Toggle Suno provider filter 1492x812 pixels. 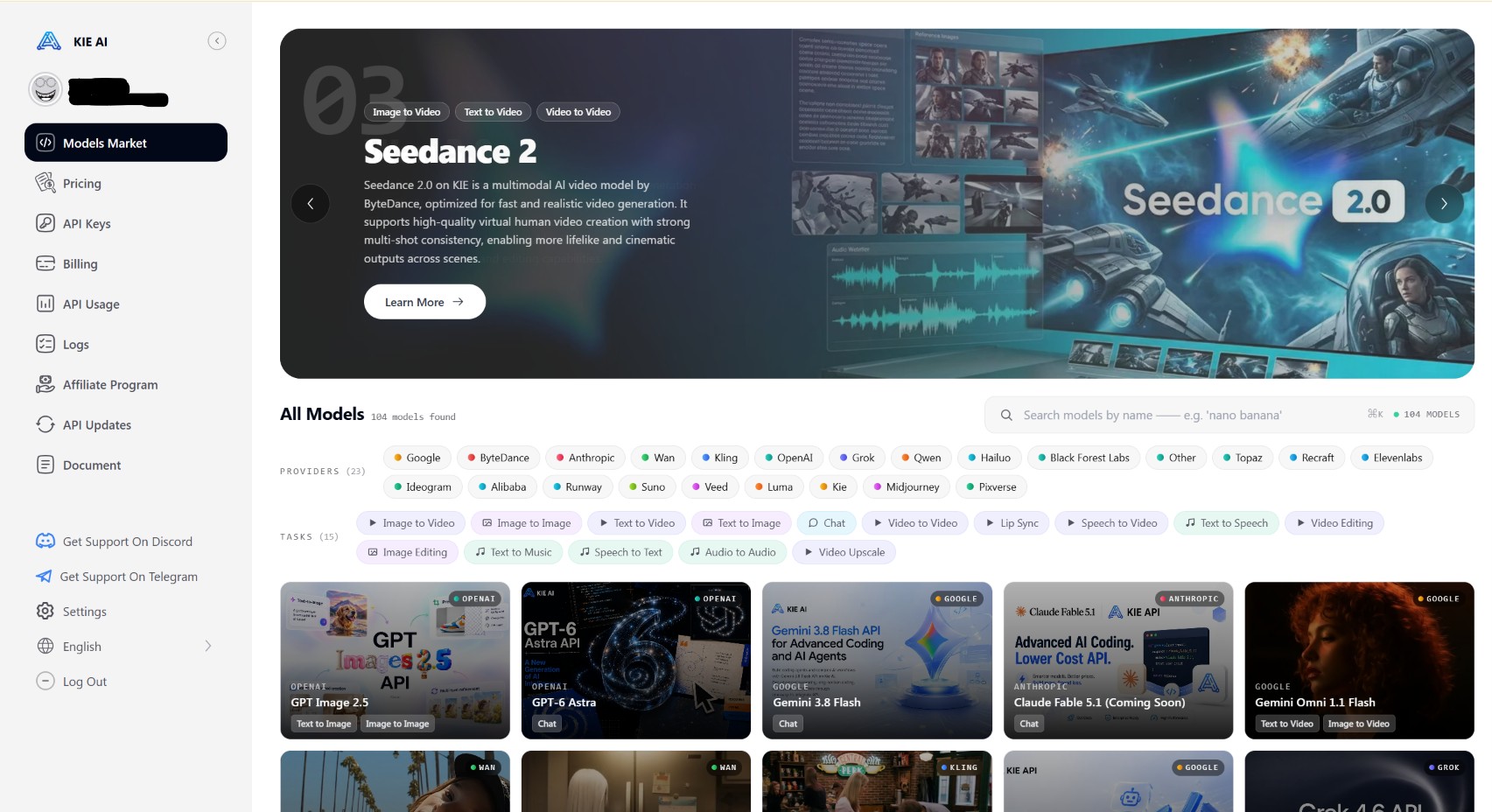[x=648, y=486]
